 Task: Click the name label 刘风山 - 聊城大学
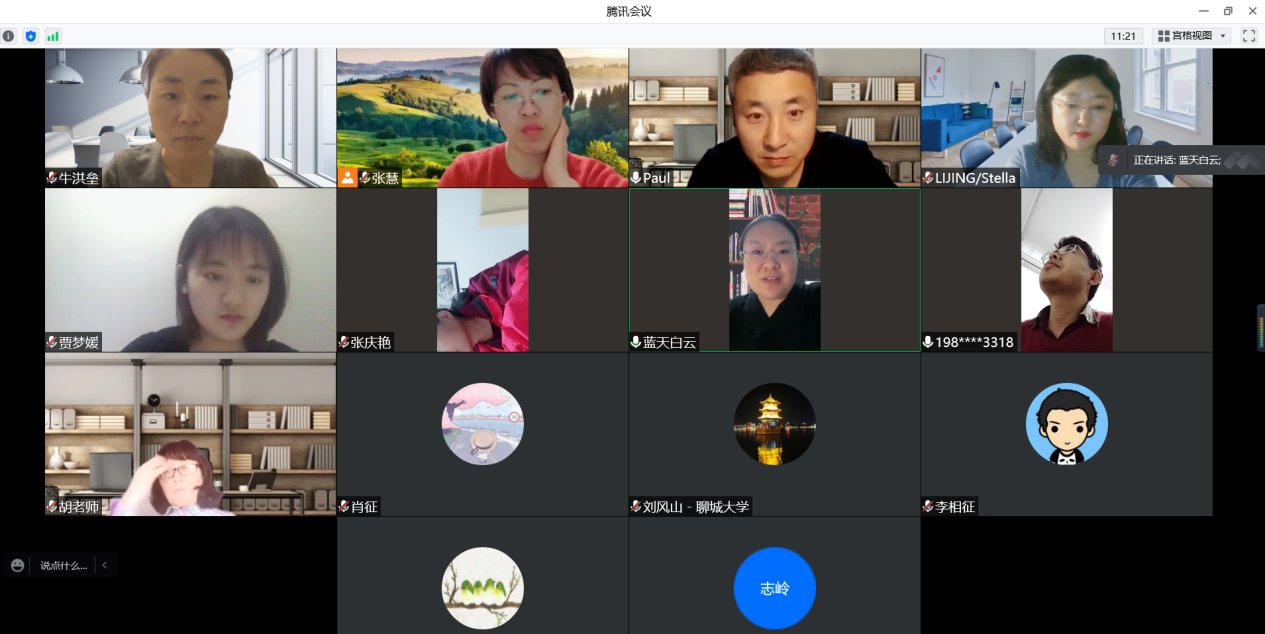696,506
